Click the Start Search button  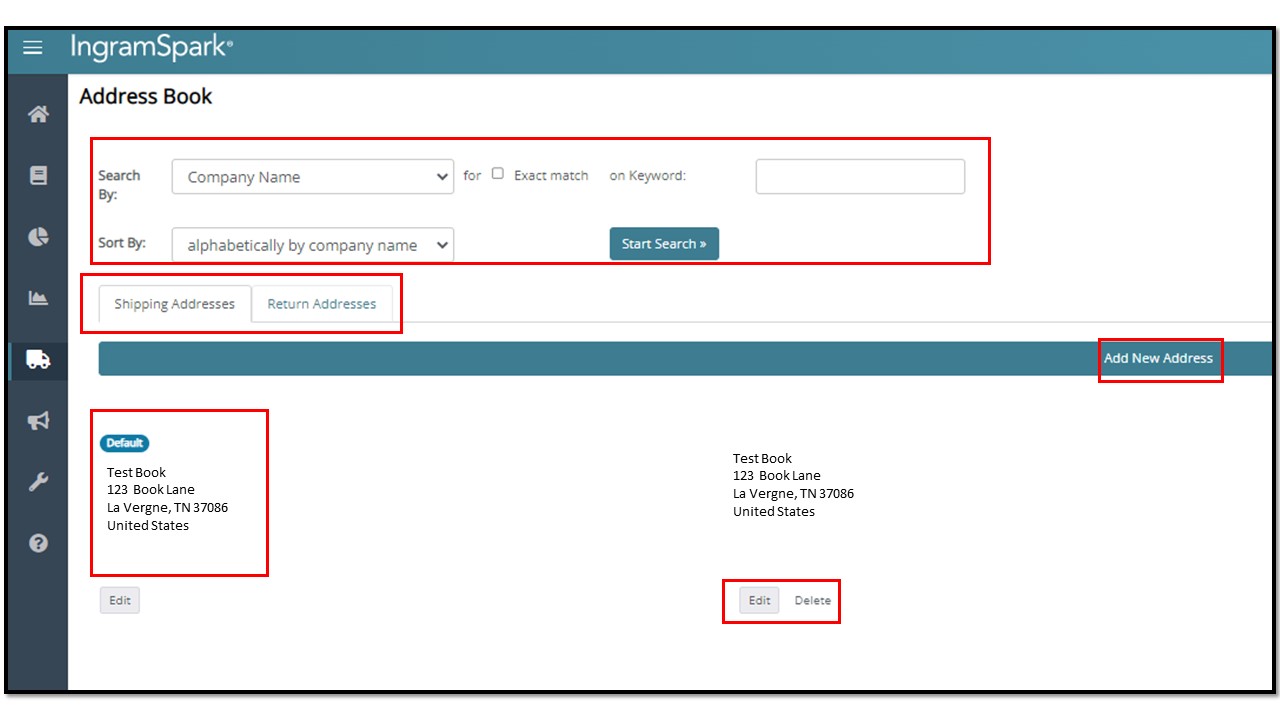[664, 244]
